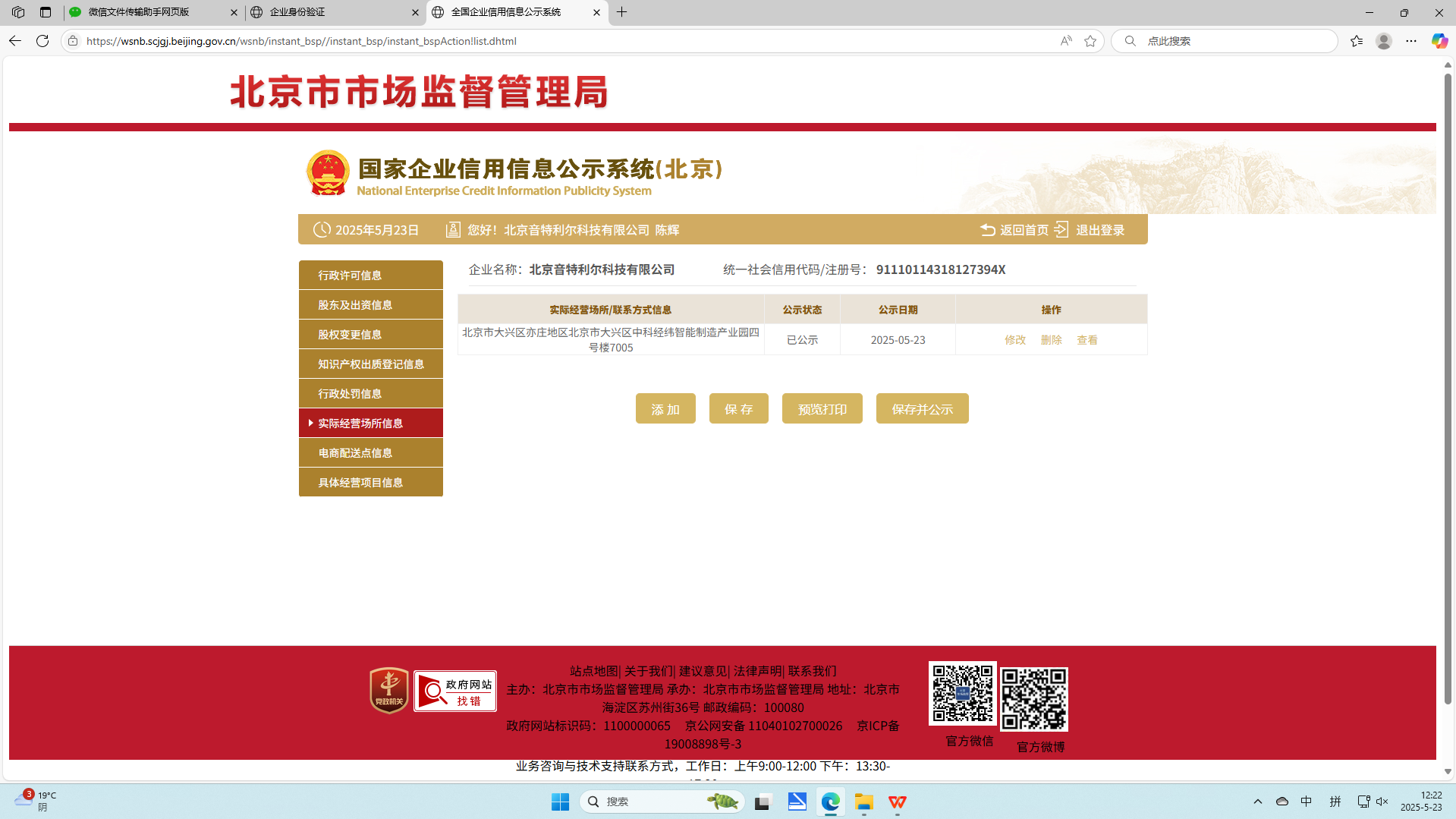The width and height of the screenshot is (1456, 819).
Task: Toggle the volume icon in system tray
Action: click(1382, 802)
